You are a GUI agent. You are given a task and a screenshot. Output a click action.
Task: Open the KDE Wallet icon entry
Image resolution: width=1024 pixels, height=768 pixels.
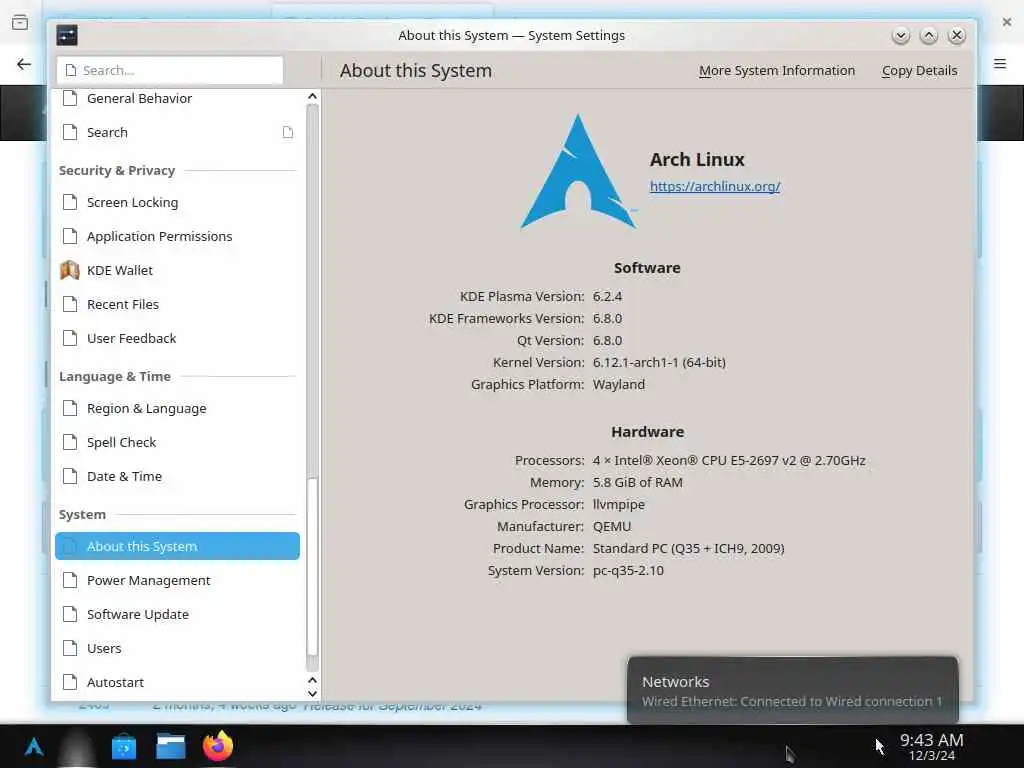click(x=70, y=270)
